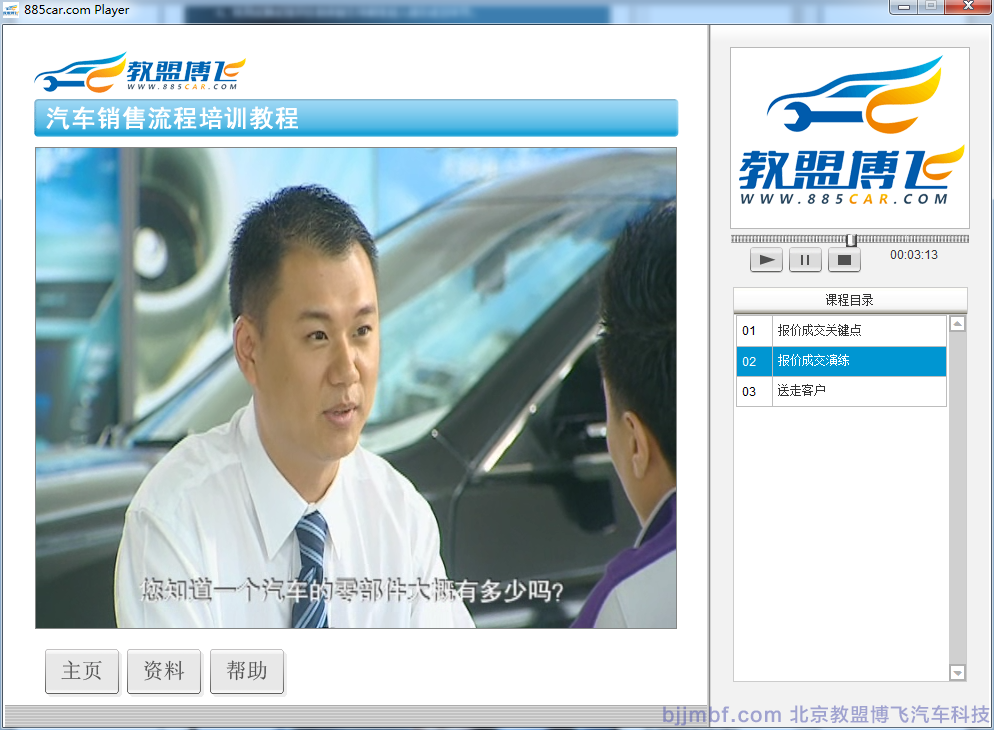The image size is (994, 730).
Task: Minimize the 885car.com Player window
Action: (x=904, y=7)
